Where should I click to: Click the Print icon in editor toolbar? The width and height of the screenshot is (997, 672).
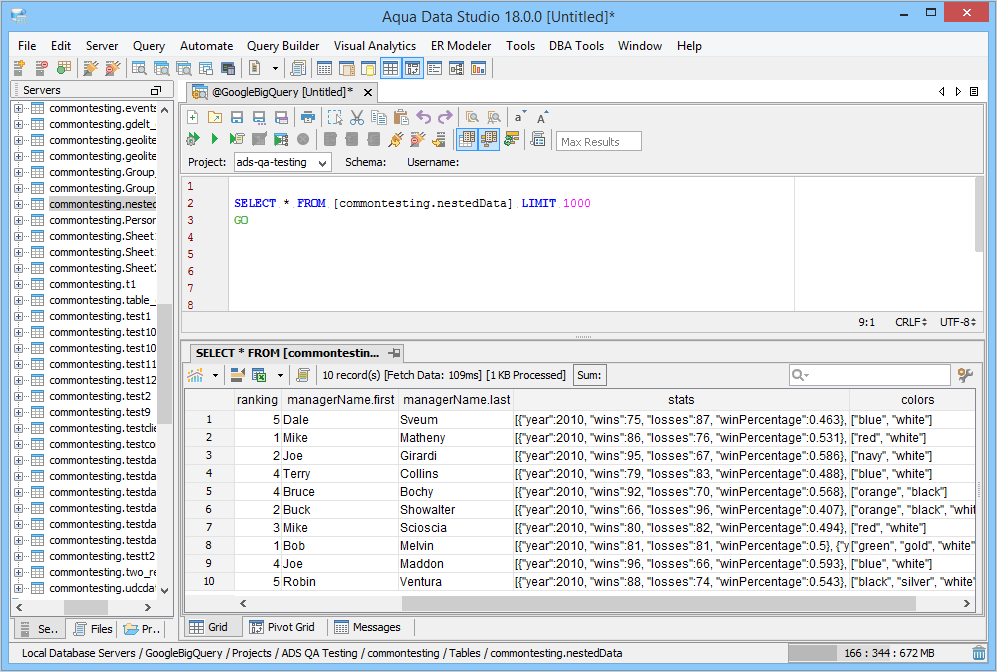pyautogui.click(x=308, y=117)
